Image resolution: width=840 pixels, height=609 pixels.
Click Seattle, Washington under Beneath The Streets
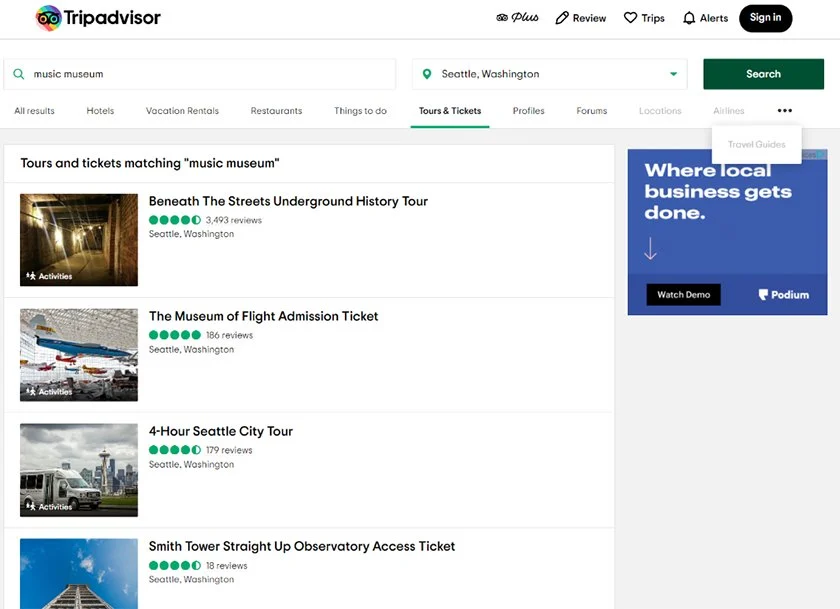click(191, 234)
